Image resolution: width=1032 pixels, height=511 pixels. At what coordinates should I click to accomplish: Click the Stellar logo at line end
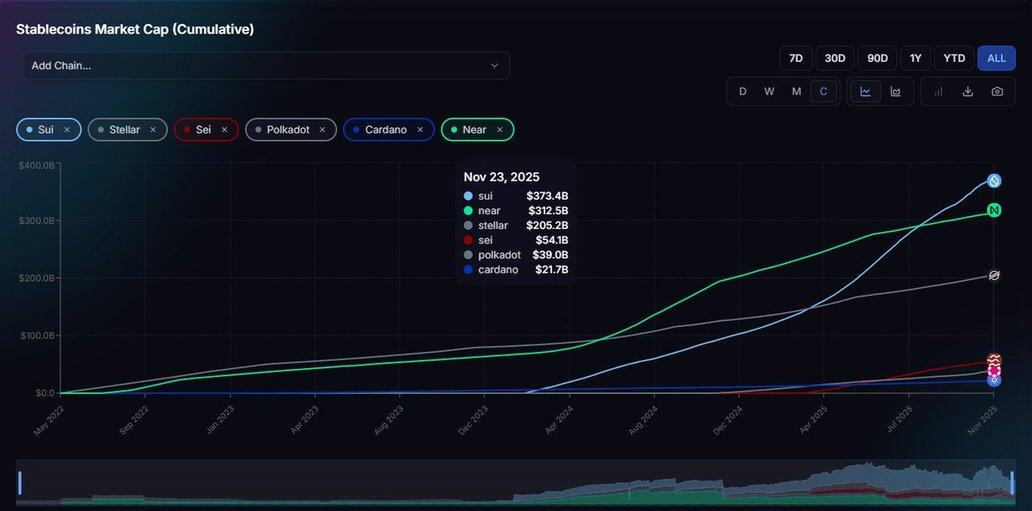click(x=994, y=275)
